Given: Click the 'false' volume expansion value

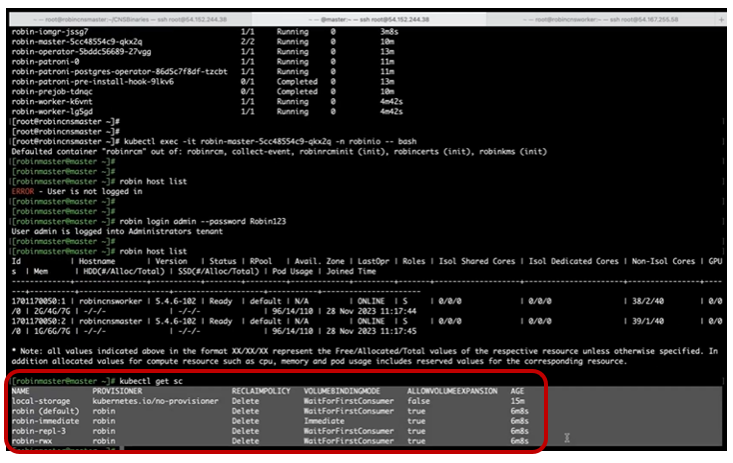Looking at the screenshot, I should coord(418,401).
